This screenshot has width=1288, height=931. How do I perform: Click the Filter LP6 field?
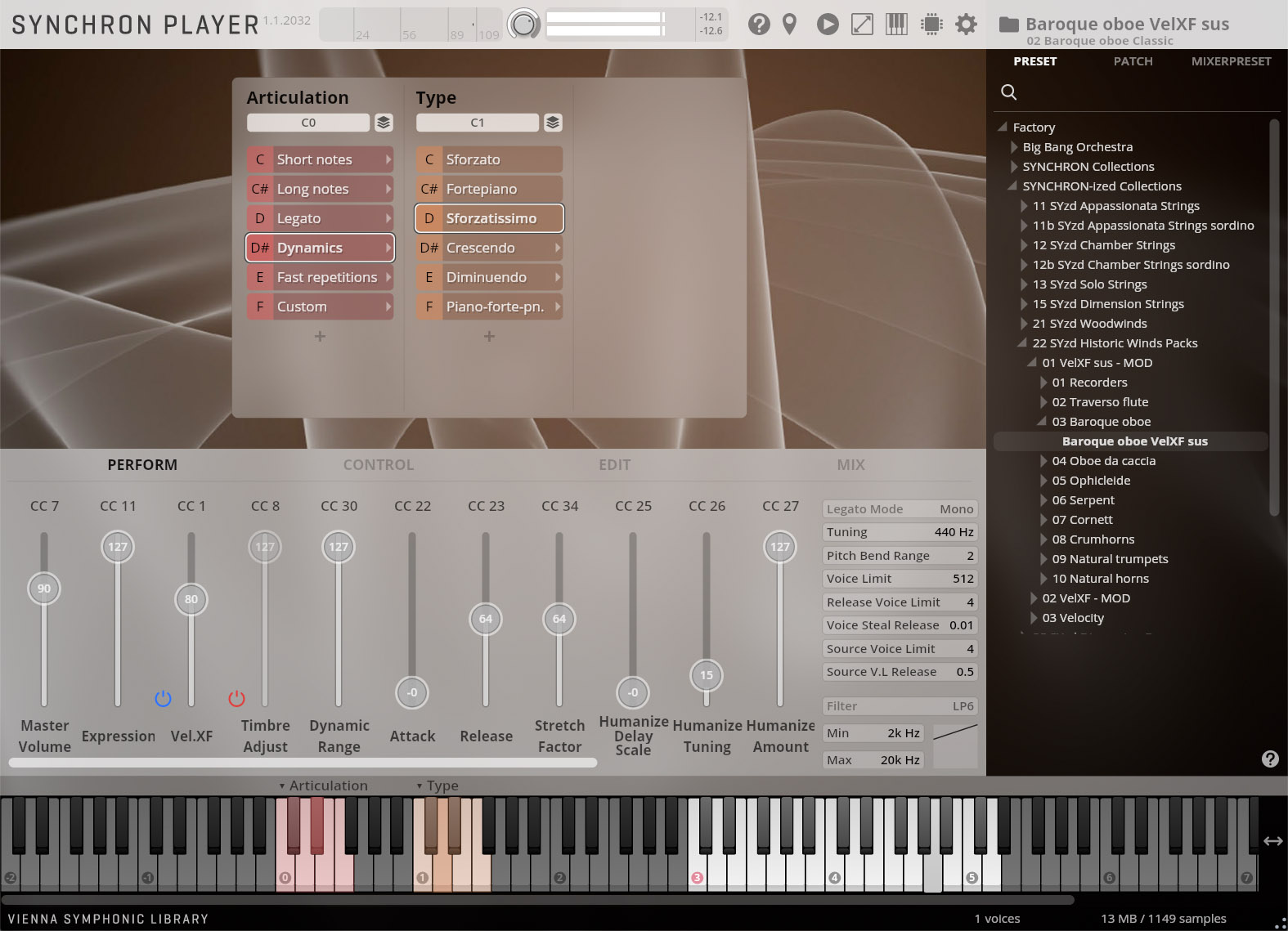[900, 706]
